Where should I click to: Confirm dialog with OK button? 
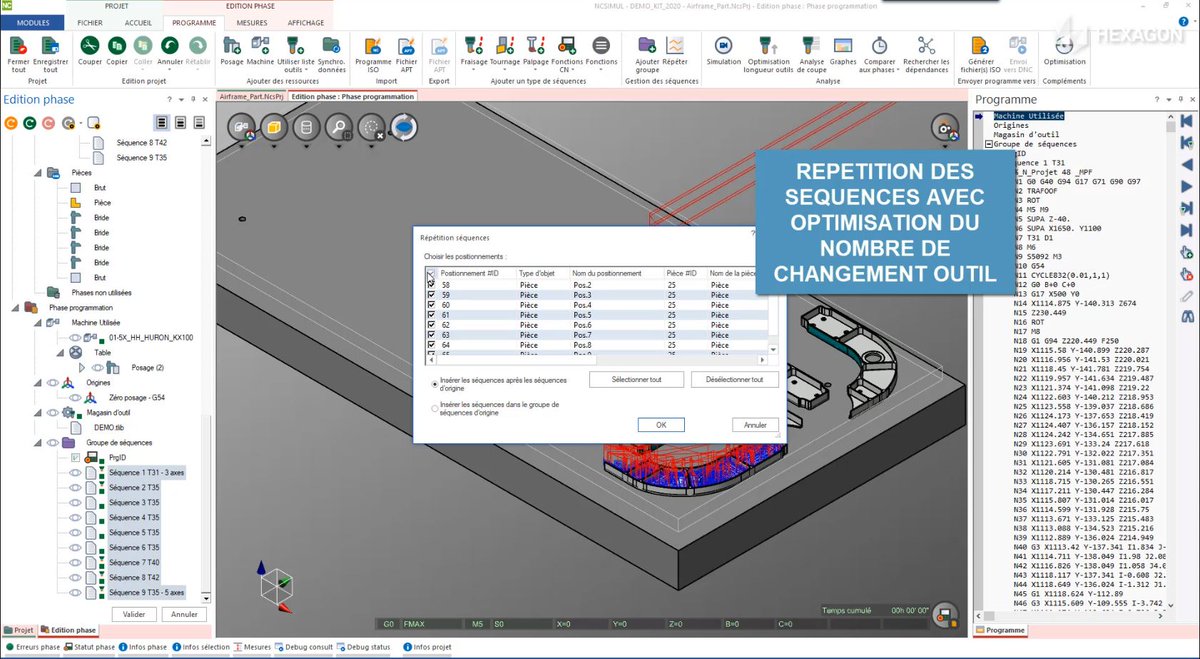[x=661, y=425]
